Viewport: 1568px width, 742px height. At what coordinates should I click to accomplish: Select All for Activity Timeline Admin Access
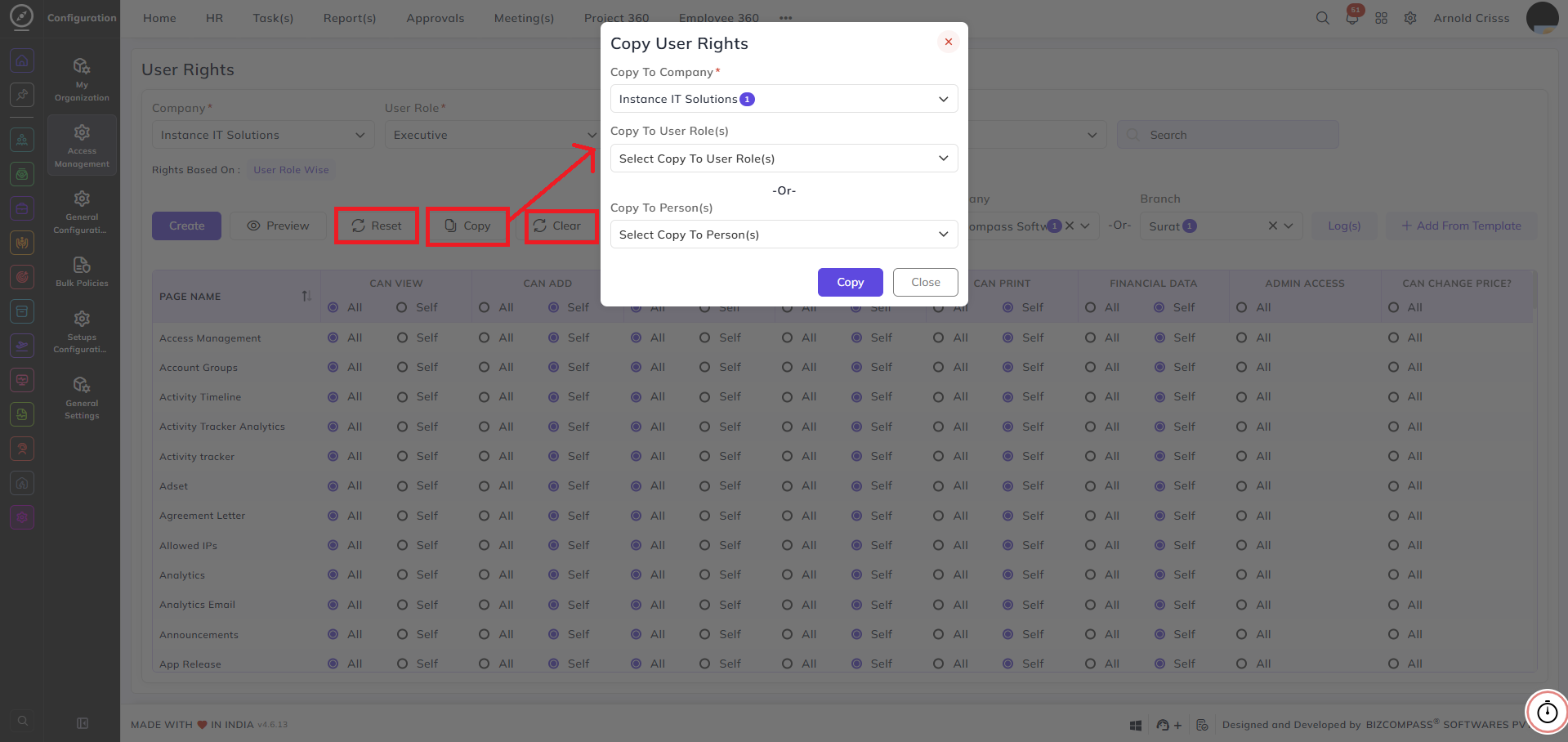pos(1242,396)
